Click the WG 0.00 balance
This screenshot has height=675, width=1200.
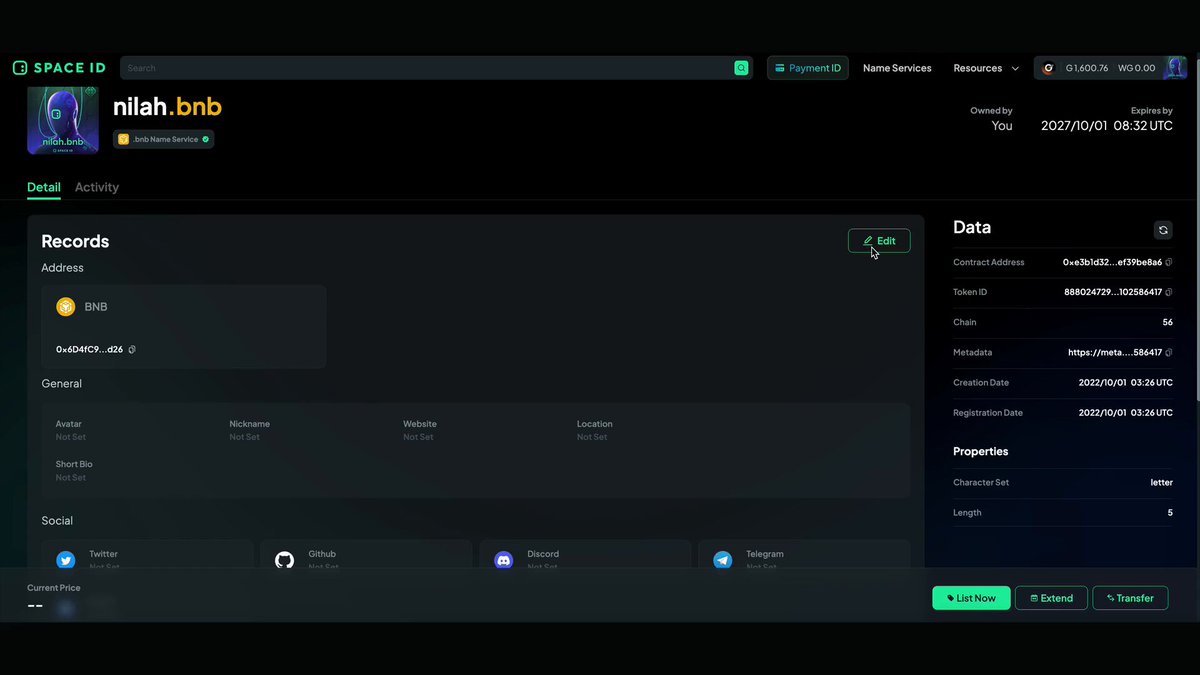pyautogui.click(x=1137, y=68)
